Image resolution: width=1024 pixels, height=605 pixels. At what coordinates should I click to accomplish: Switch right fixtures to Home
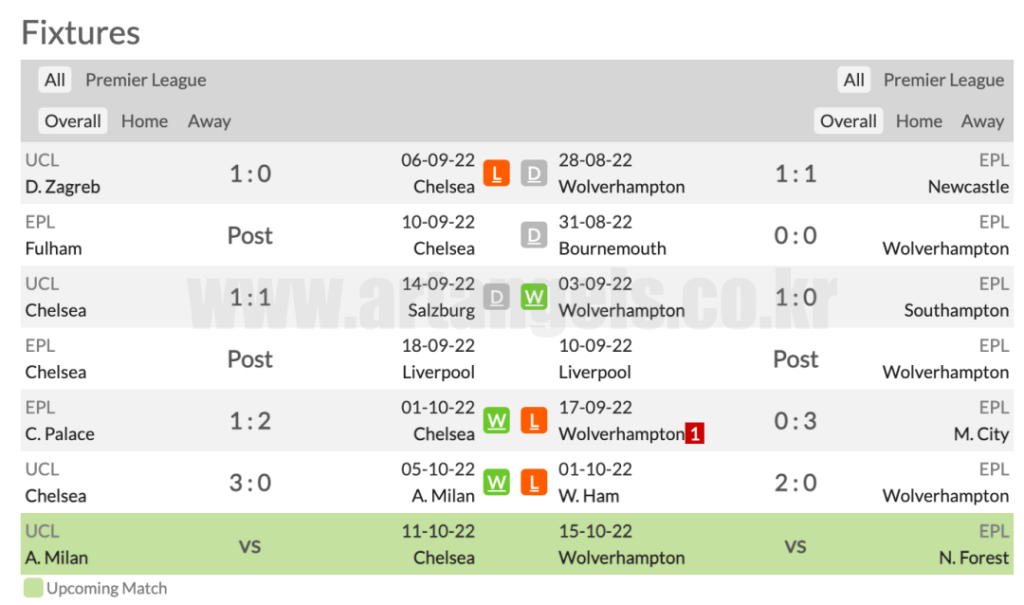click(919, 121)
